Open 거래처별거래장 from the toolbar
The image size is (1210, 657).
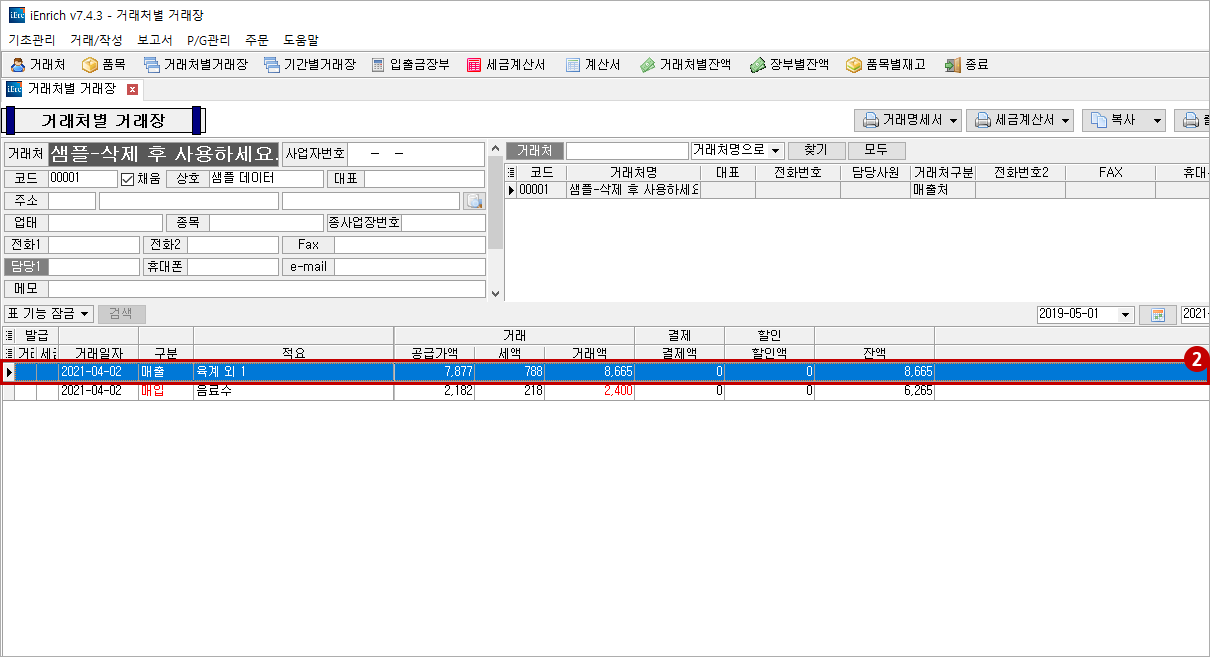click(196, 64)
